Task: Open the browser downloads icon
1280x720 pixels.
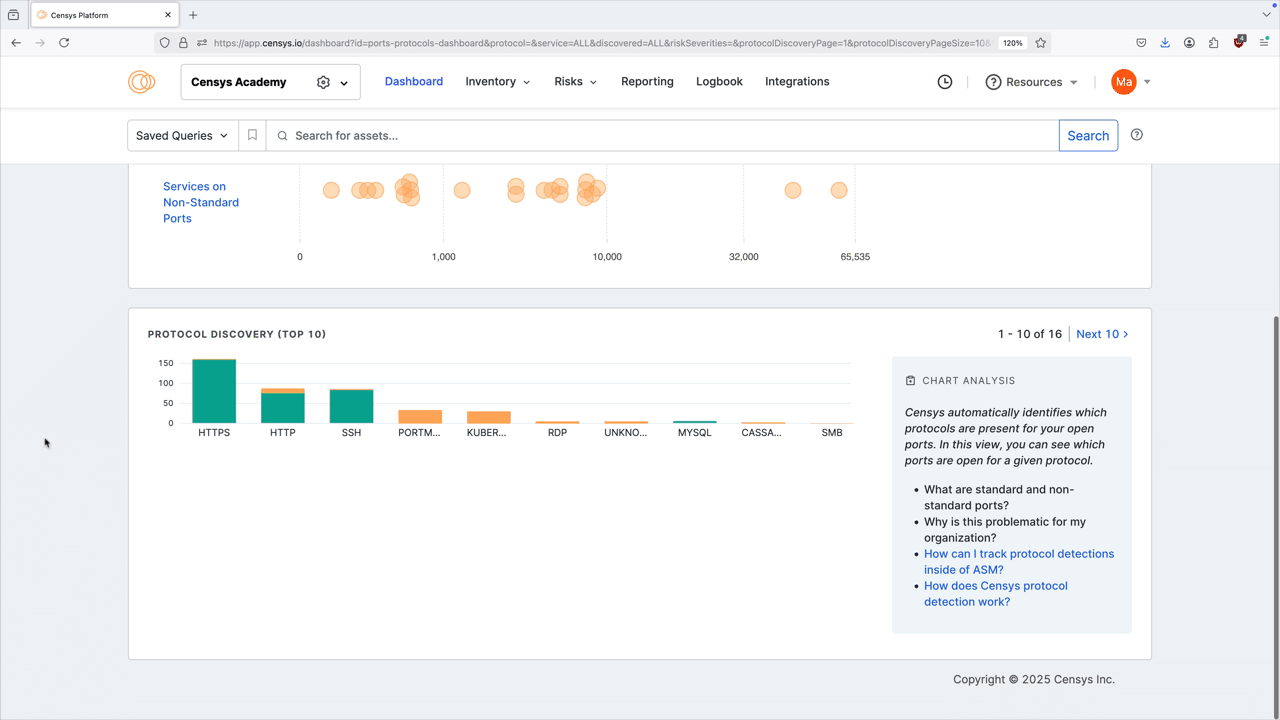Action: coord(1165,43)
